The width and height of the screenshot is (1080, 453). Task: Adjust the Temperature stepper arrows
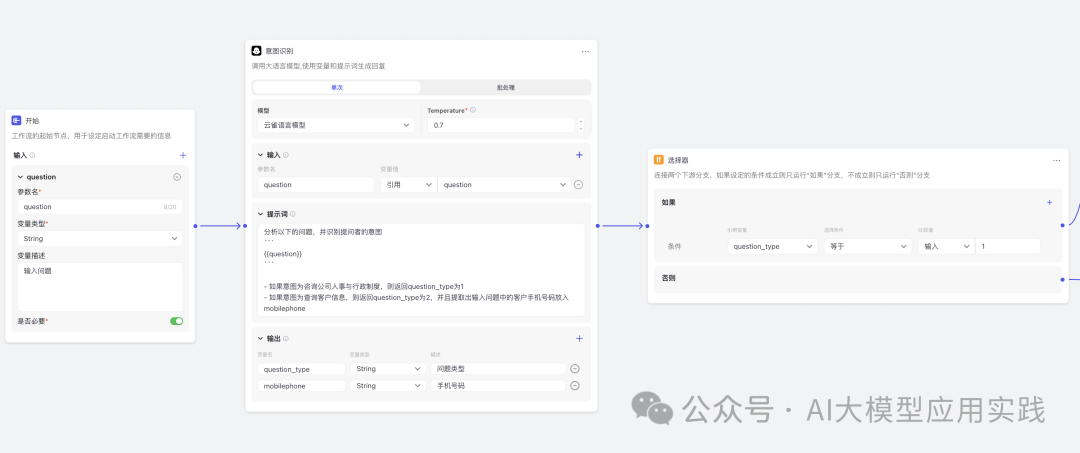click(x=580, y=125)
